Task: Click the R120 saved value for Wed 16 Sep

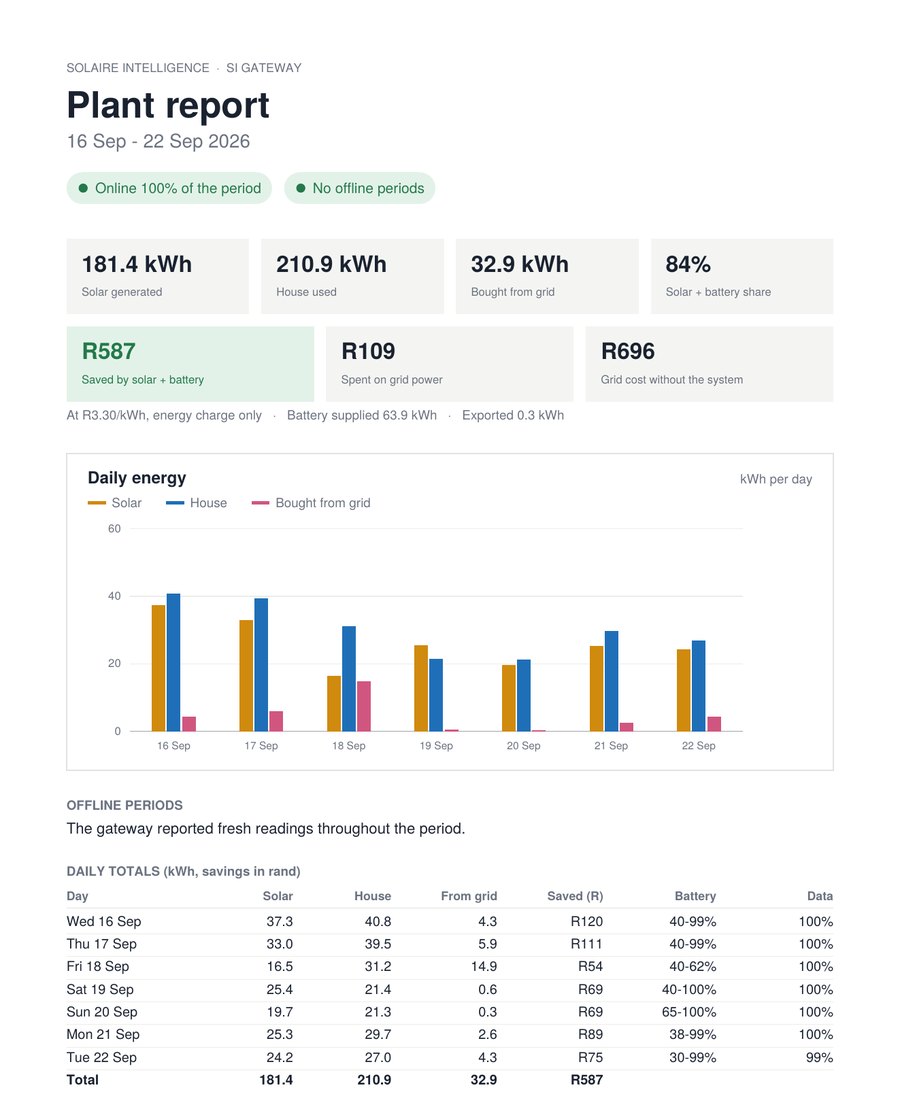Action: coord(587,922)
